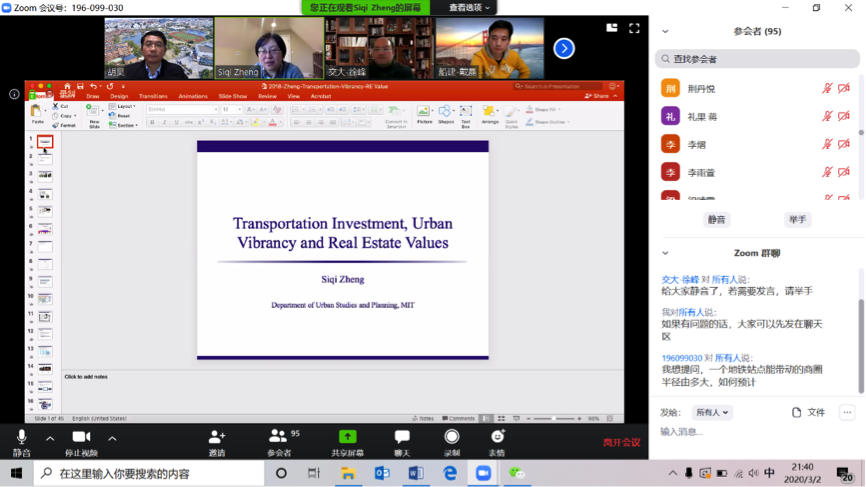Click the Share Screen icon
The height and width of the screenshot is (487, 866).
pyautogui.click(x=347, y=438)
